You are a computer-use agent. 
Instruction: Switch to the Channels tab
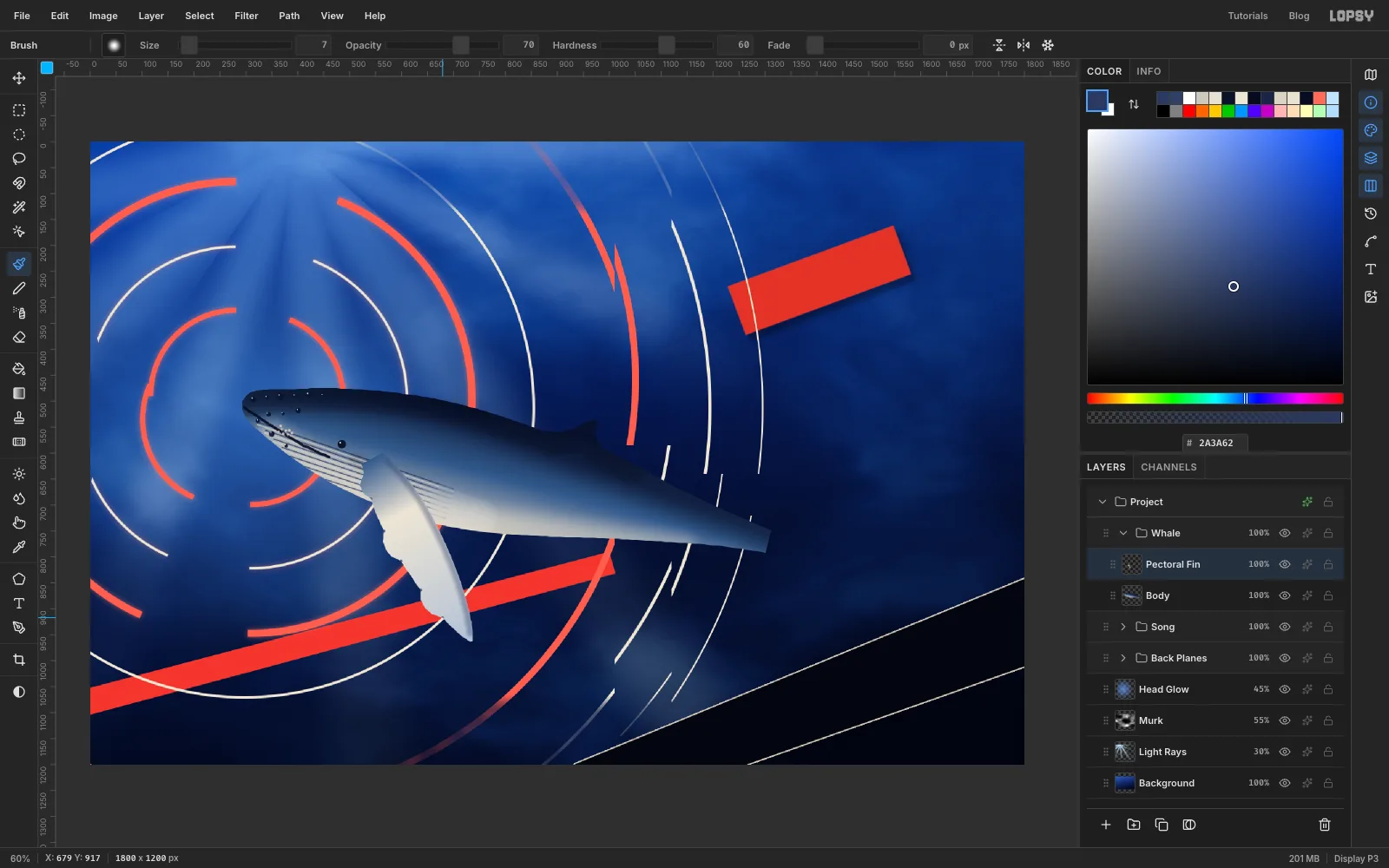coord(1168,467)
